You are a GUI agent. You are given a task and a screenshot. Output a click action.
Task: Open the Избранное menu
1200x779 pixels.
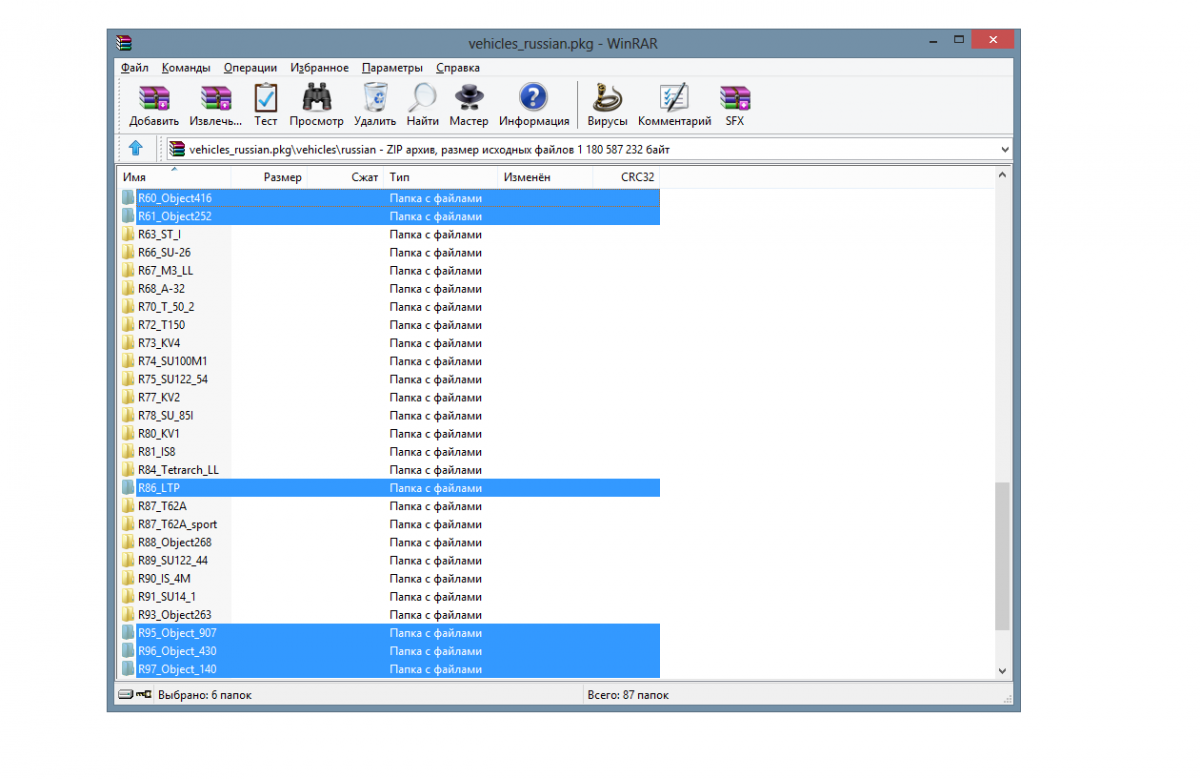[x=320, y=68]
